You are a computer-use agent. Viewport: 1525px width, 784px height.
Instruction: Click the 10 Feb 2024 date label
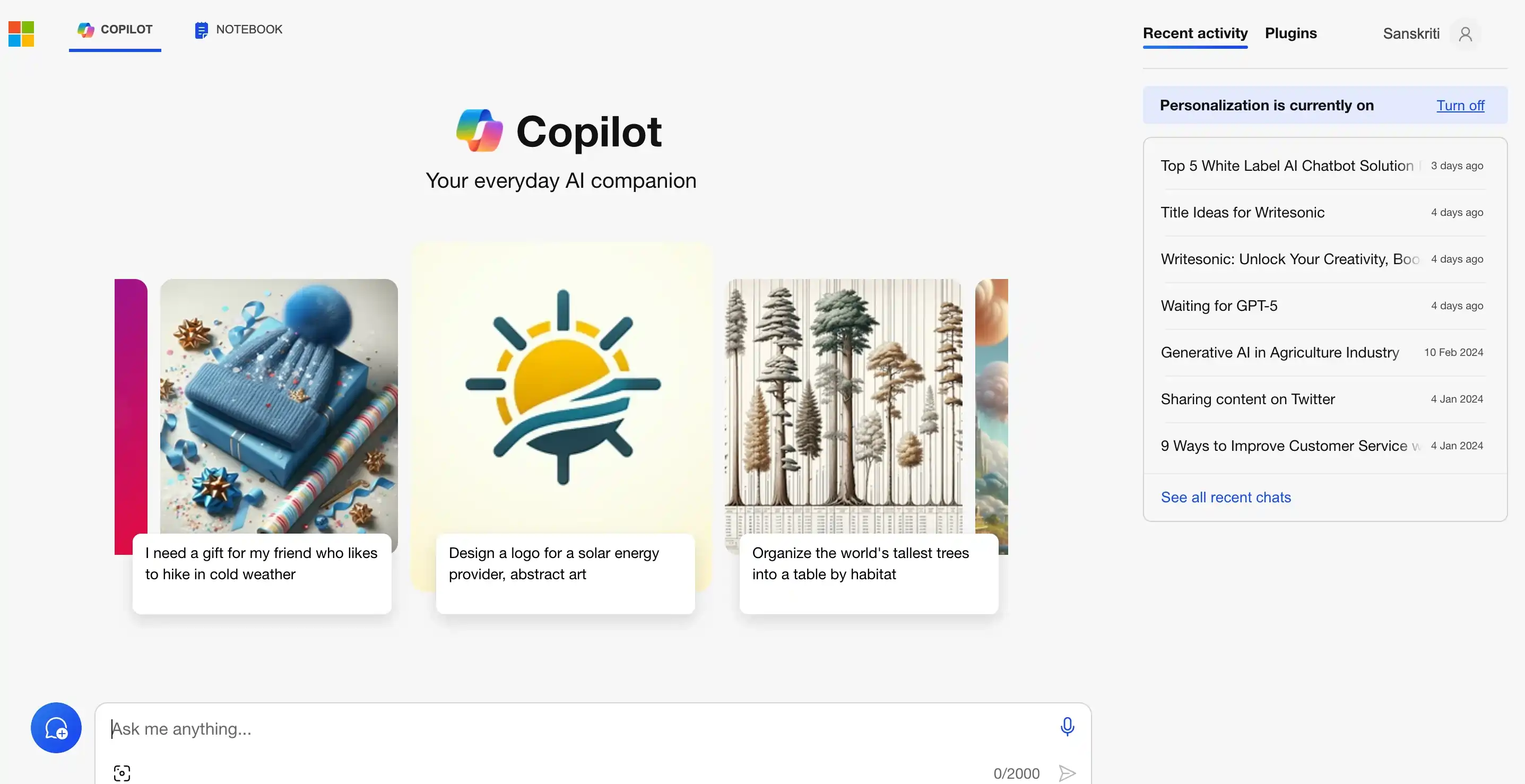coord(1453,353)
